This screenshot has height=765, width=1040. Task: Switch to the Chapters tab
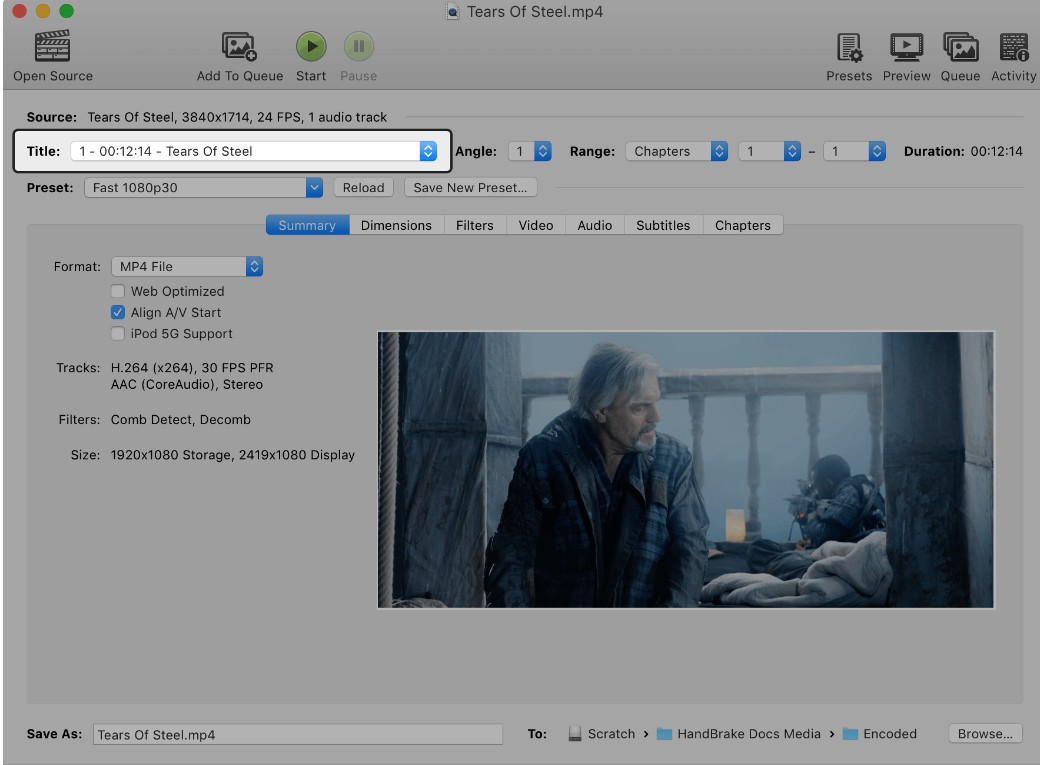pyautogui.click(x=743, y=225)
